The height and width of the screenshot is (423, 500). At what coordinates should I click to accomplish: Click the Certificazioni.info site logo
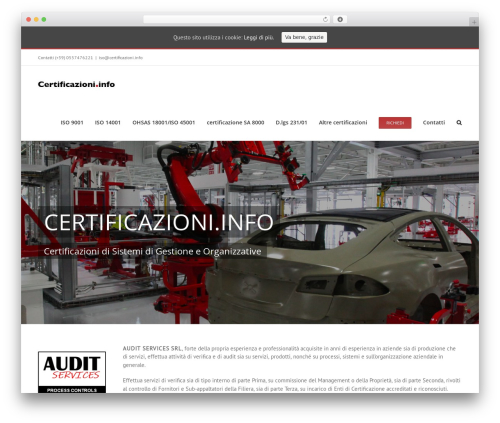pos(76,84)
